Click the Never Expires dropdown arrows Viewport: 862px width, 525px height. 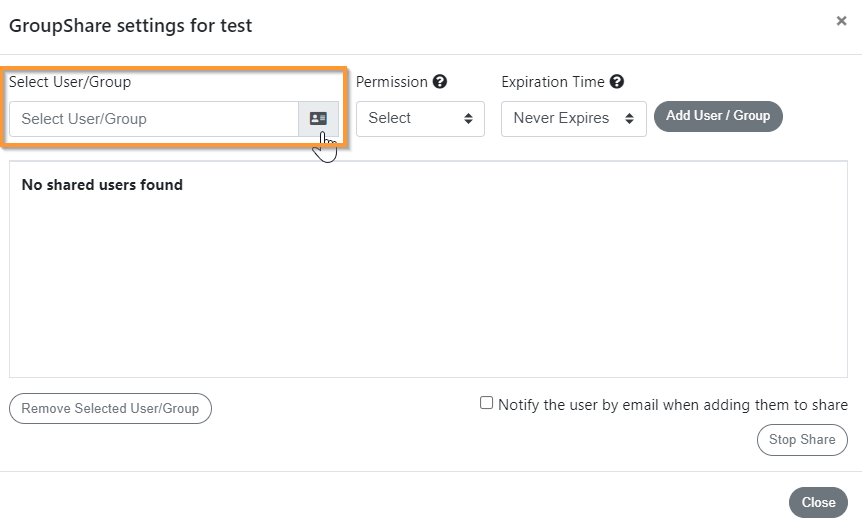(629, 119)
